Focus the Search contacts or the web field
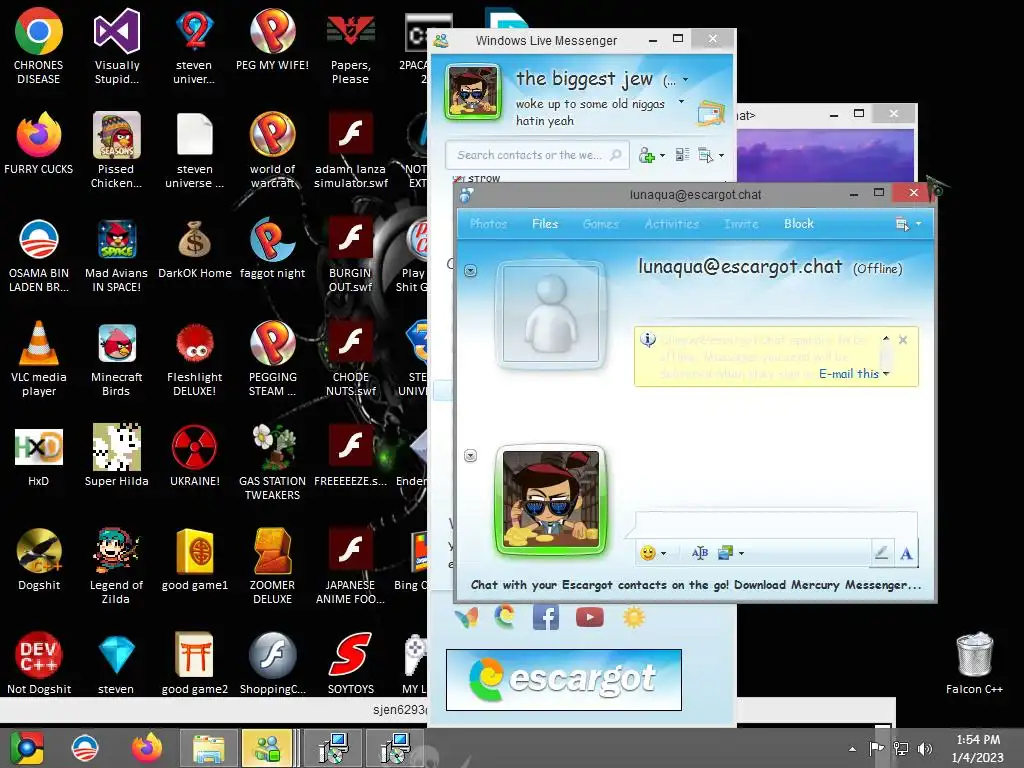The height and width of the screenshot is (768, 1024). [x=537, y=155]
